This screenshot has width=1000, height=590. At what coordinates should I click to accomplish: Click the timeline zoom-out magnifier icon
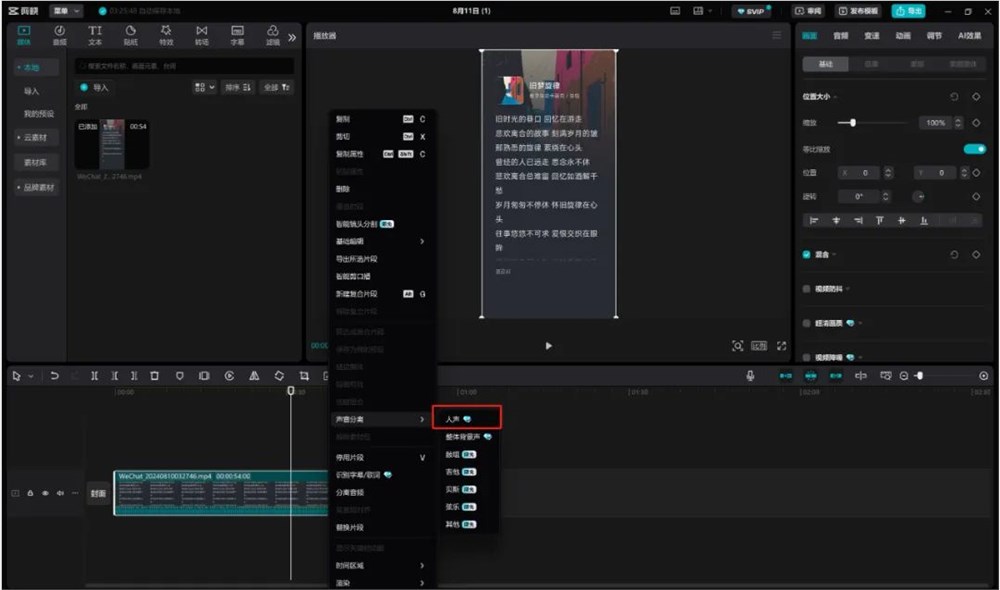tap(904, 376)
